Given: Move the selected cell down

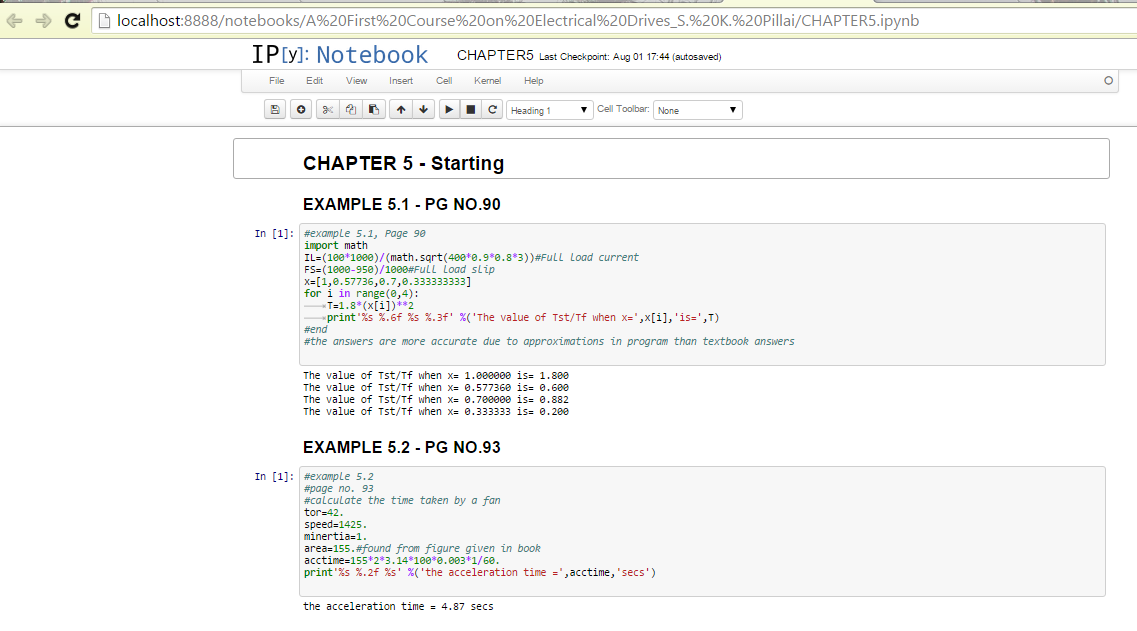Looking at the screenshot, I should 423,110.
